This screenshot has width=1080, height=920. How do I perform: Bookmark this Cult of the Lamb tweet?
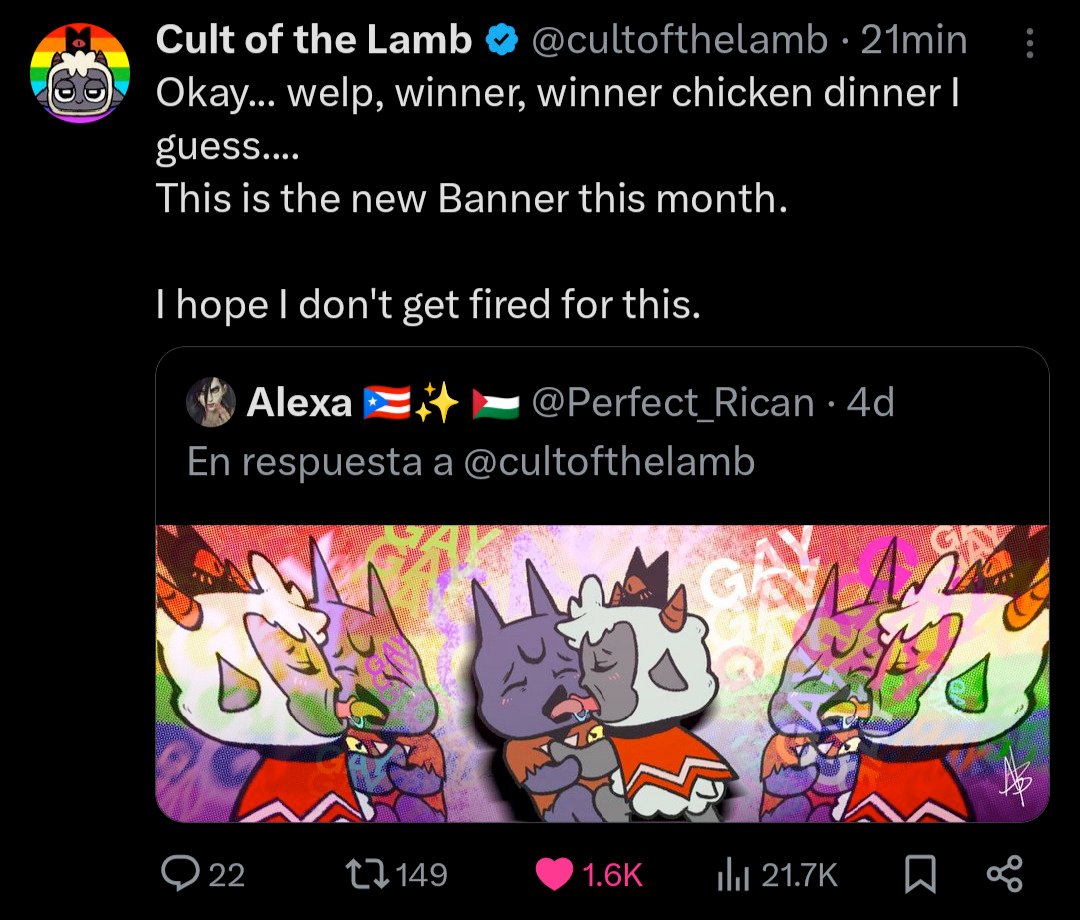918,874
